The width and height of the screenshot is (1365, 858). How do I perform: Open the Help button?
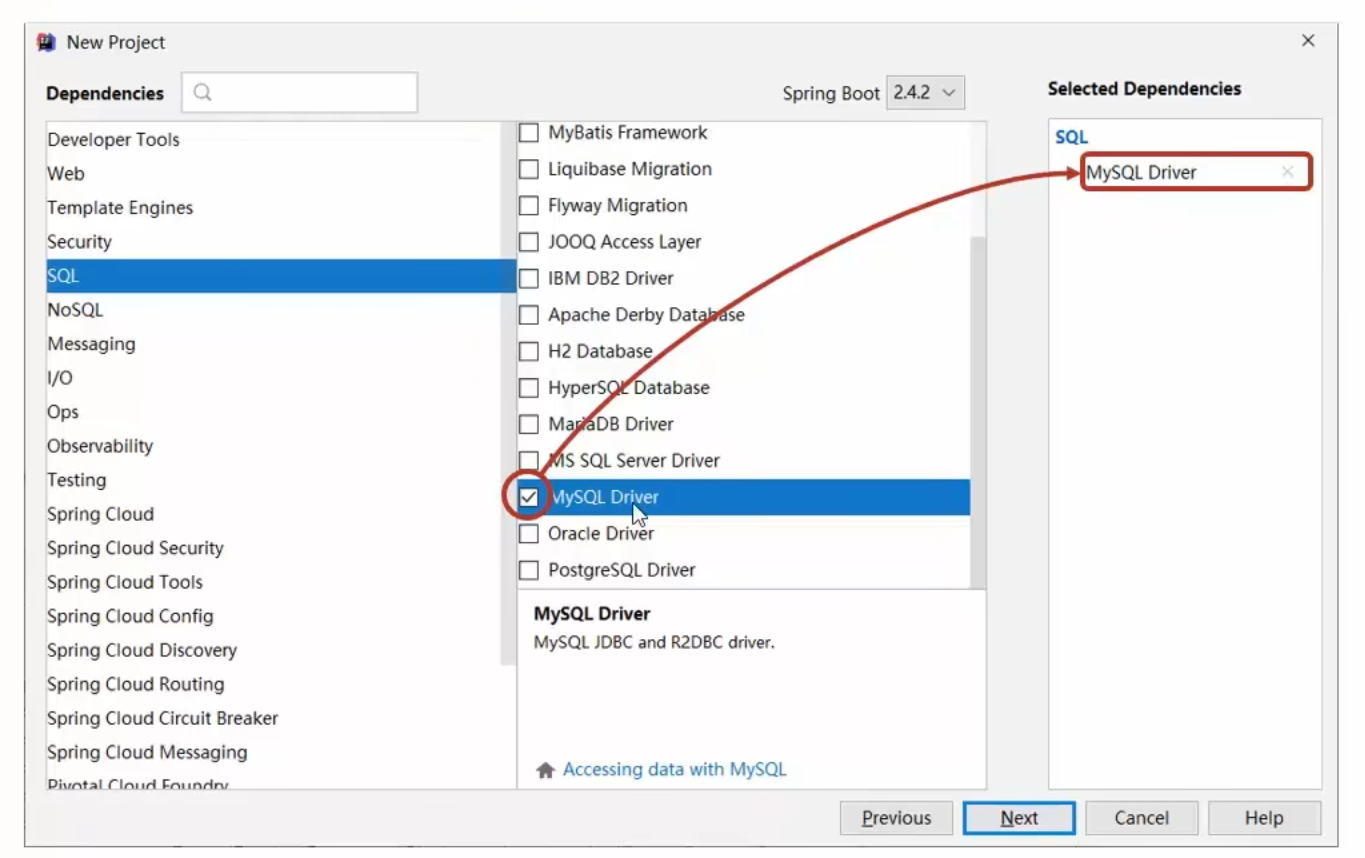(x=1264, y=818)
